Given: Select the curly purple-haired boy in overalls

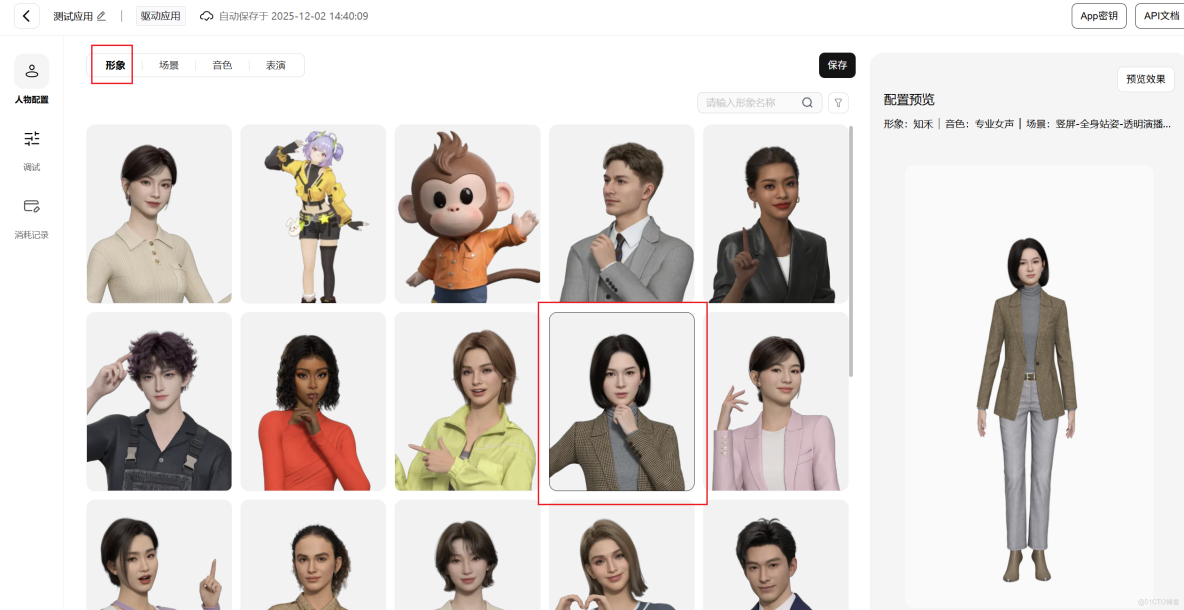Looking at the screenshot, I should click(x=159, y=402).
